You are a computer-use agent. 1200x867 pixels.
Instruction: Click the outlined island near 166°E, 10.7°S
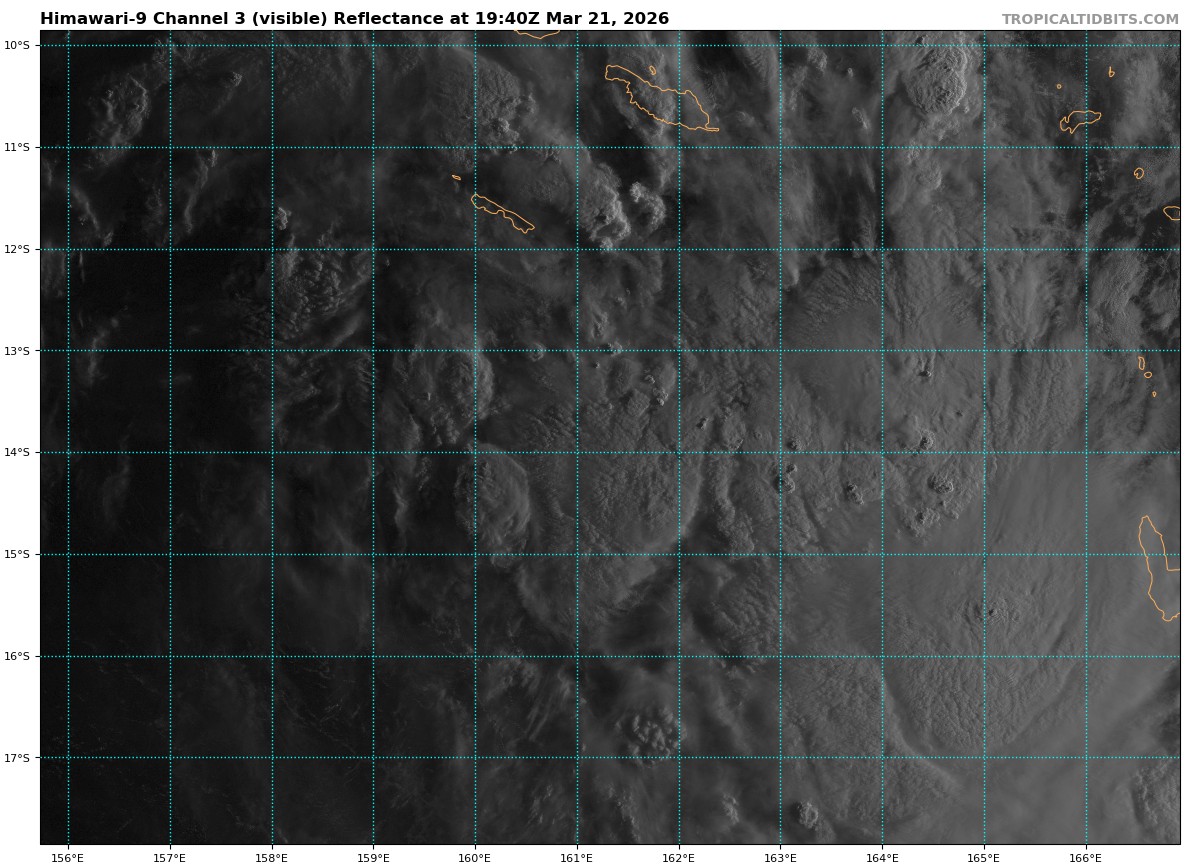1080,119
